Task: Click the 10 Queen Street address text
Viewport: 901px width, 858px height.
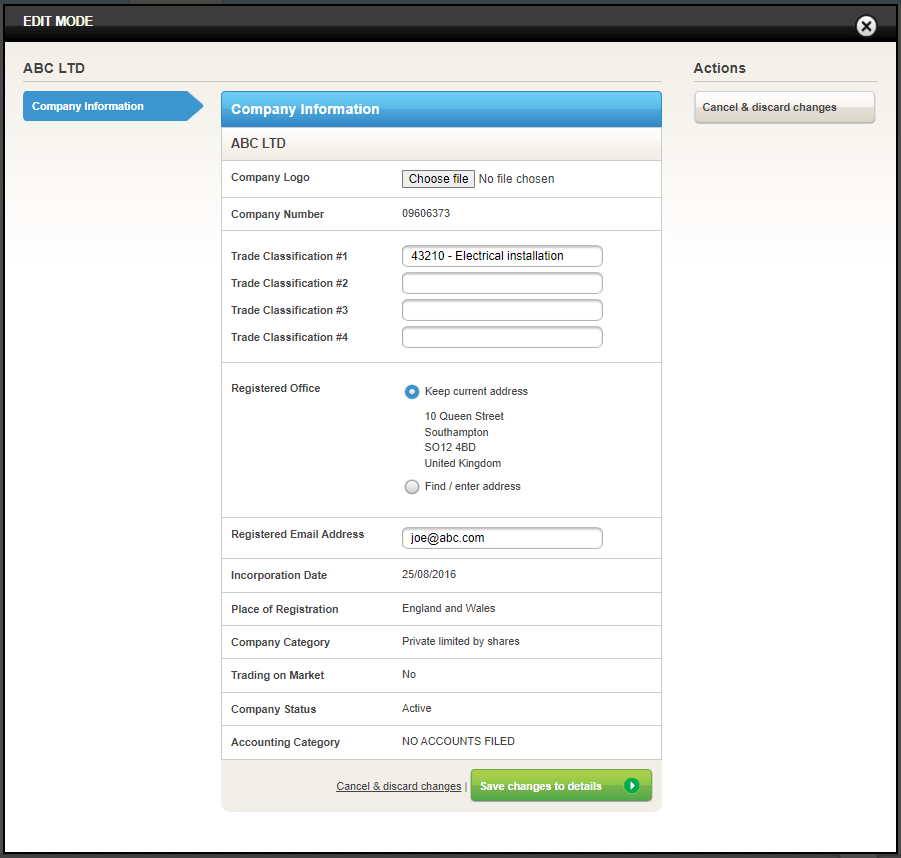Action: (x=464, y=416)
